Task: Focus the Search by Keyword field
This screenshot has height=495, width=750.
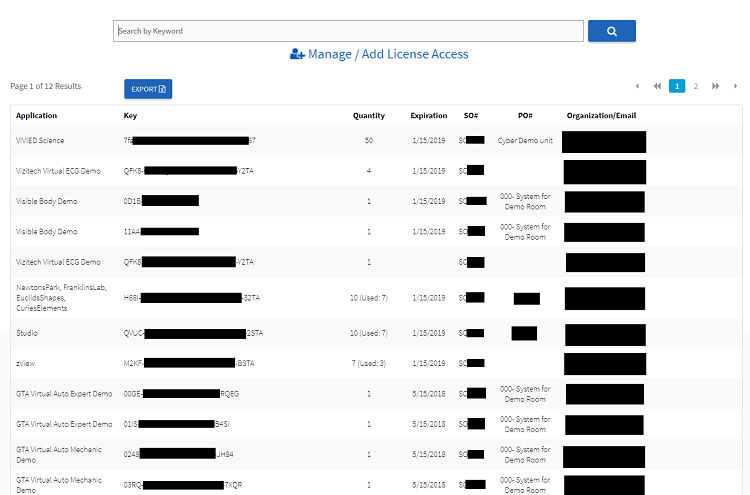Action: 348,31
